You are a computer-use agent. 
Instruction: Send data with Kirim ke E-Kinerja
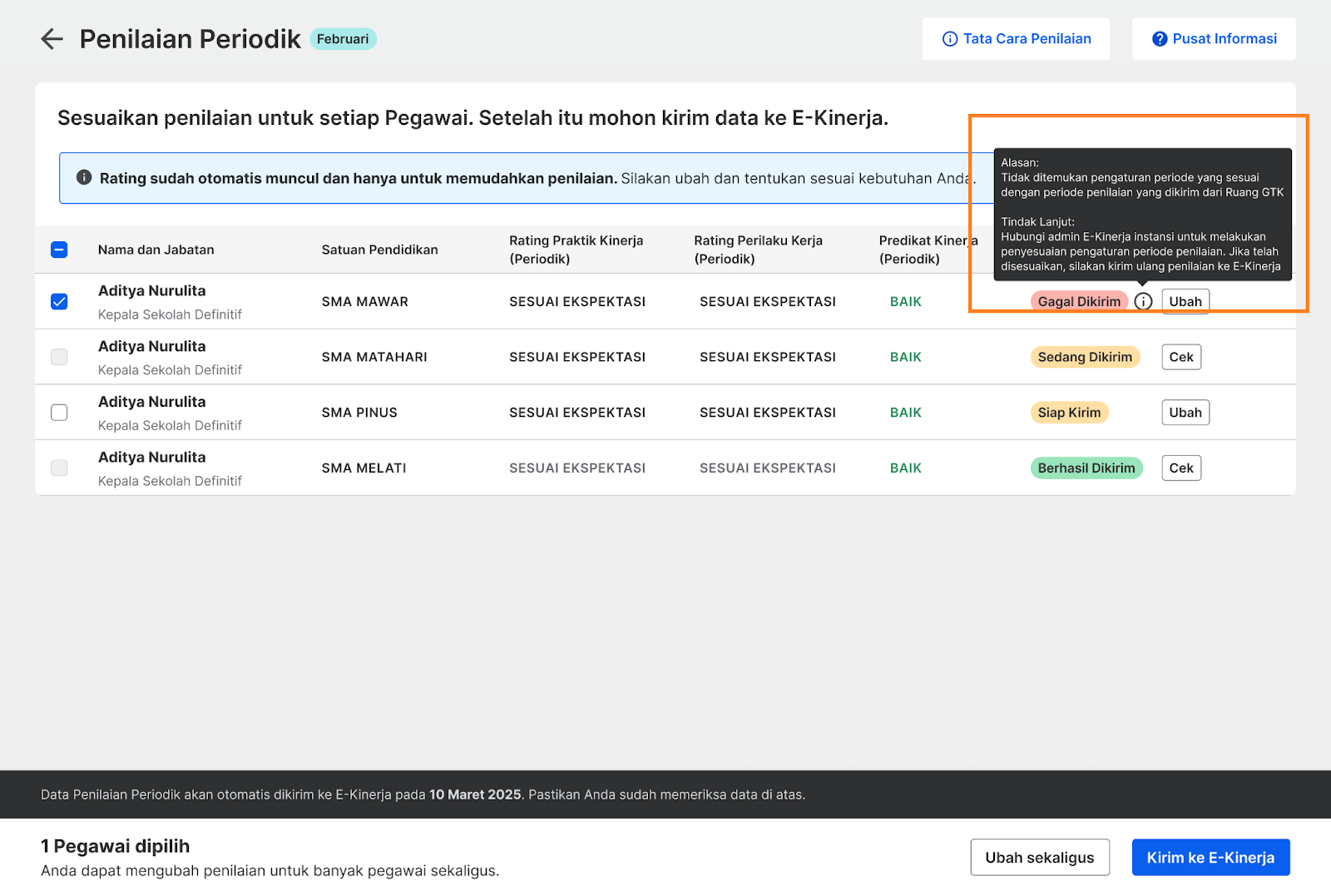1210,857
